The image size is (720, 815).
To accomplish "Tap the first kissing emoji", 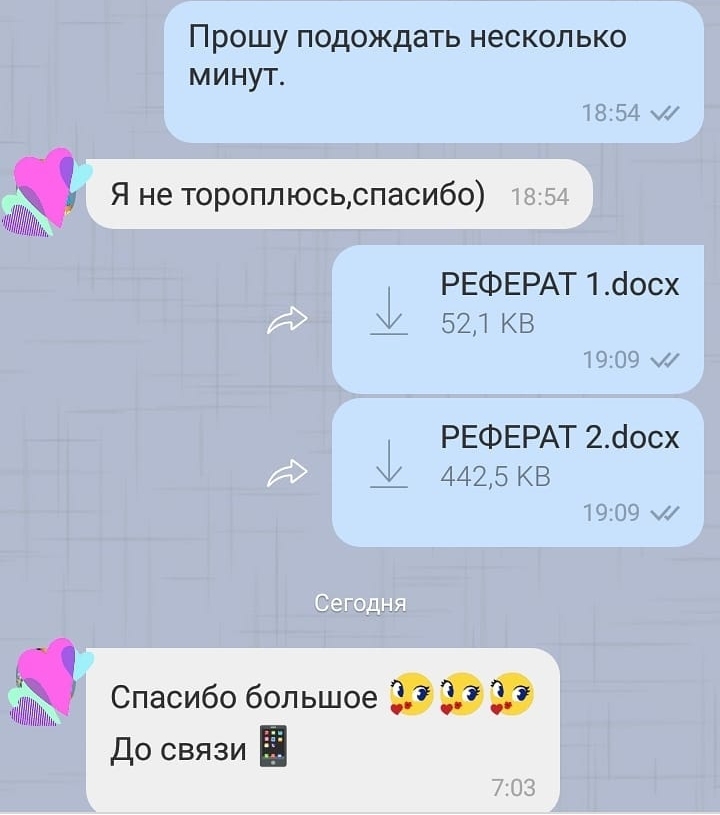I will [411, 694].
